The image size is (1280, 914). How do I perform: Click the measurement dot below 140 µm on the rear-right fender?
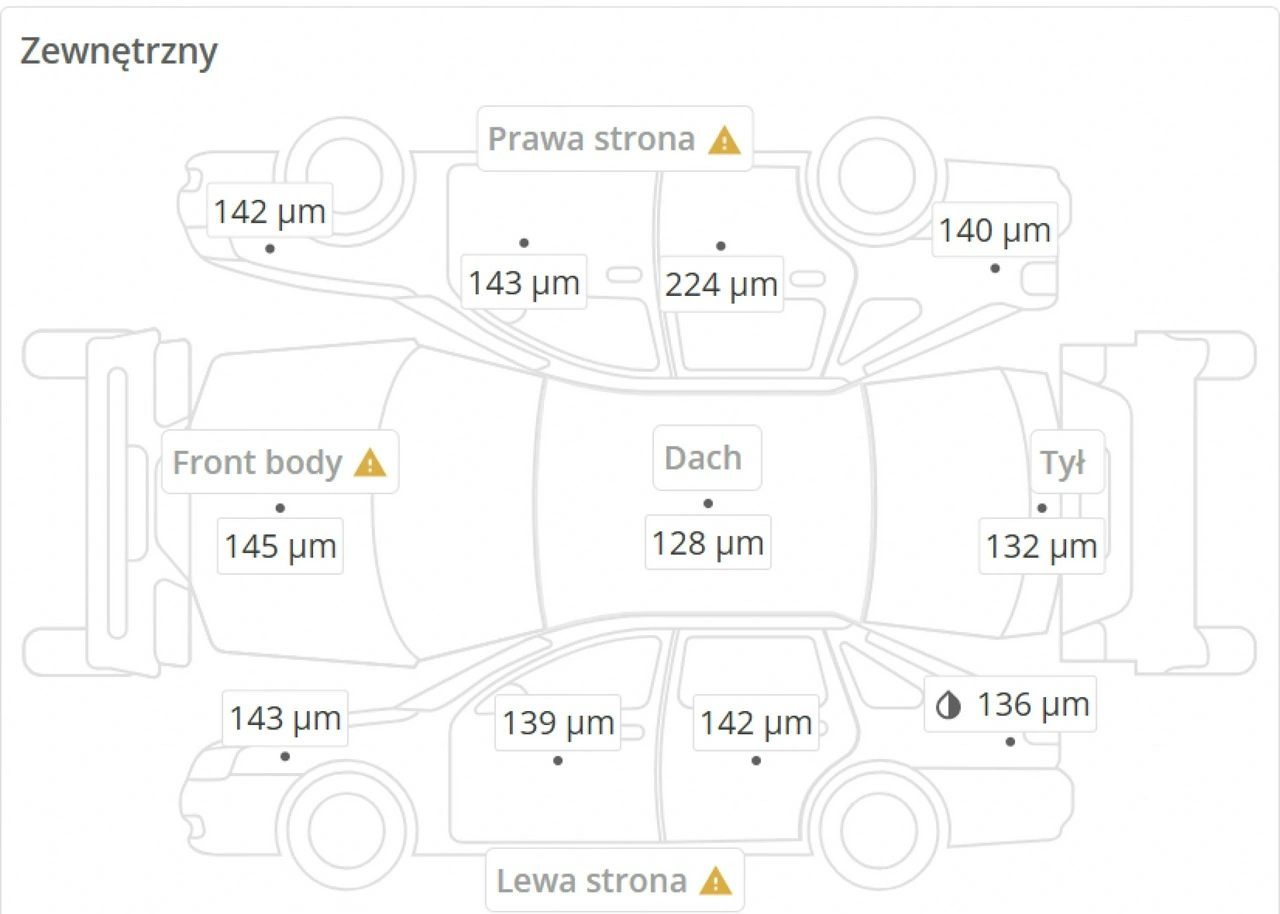point(995,268)
